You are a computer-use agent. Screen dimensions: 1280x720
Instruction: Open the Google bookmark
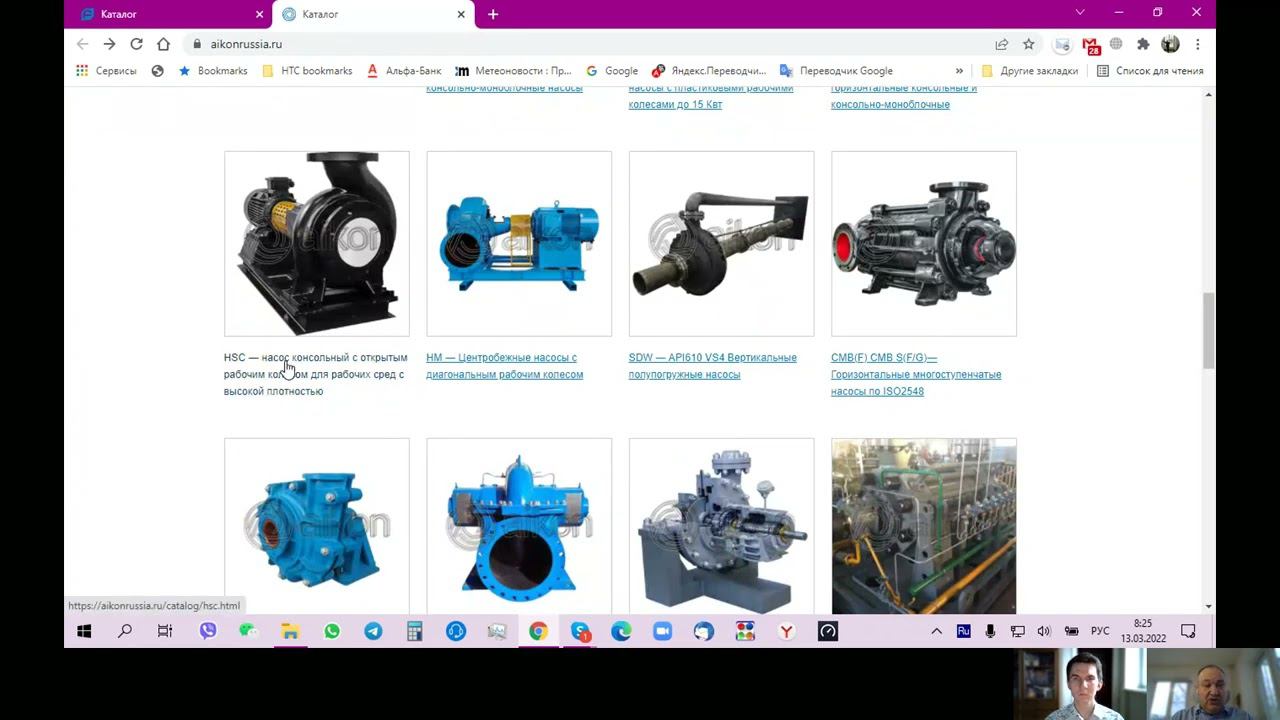612,71
